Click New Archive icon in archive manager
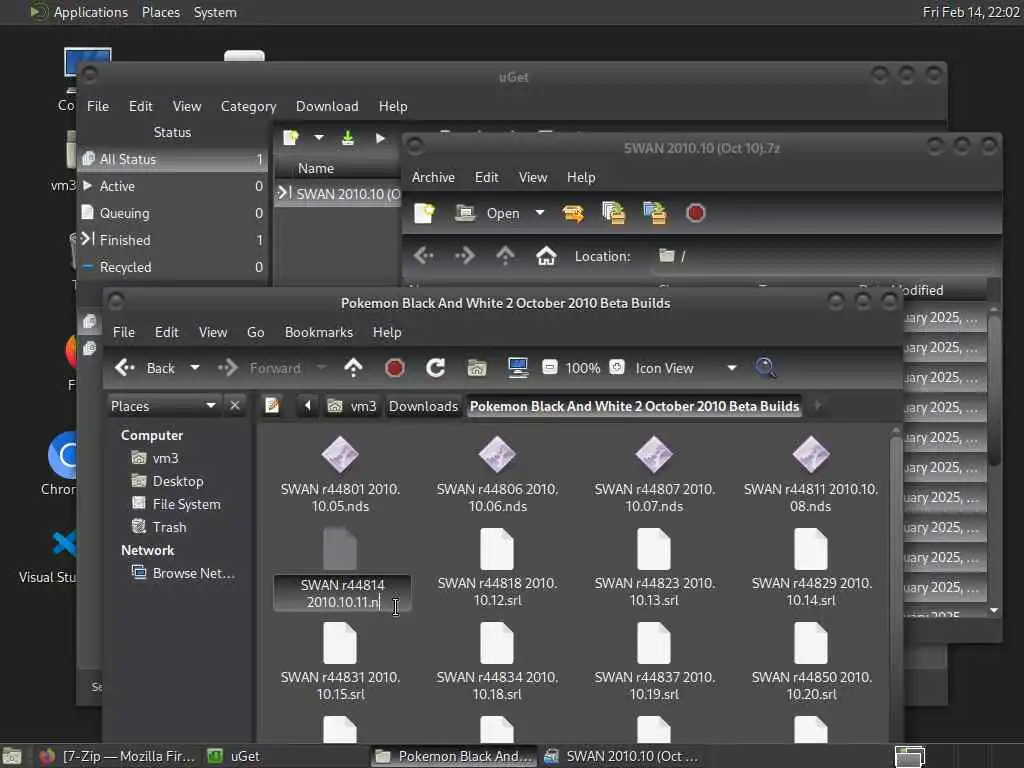Viewport: 1024px width, 768px height. click(424, 214)
